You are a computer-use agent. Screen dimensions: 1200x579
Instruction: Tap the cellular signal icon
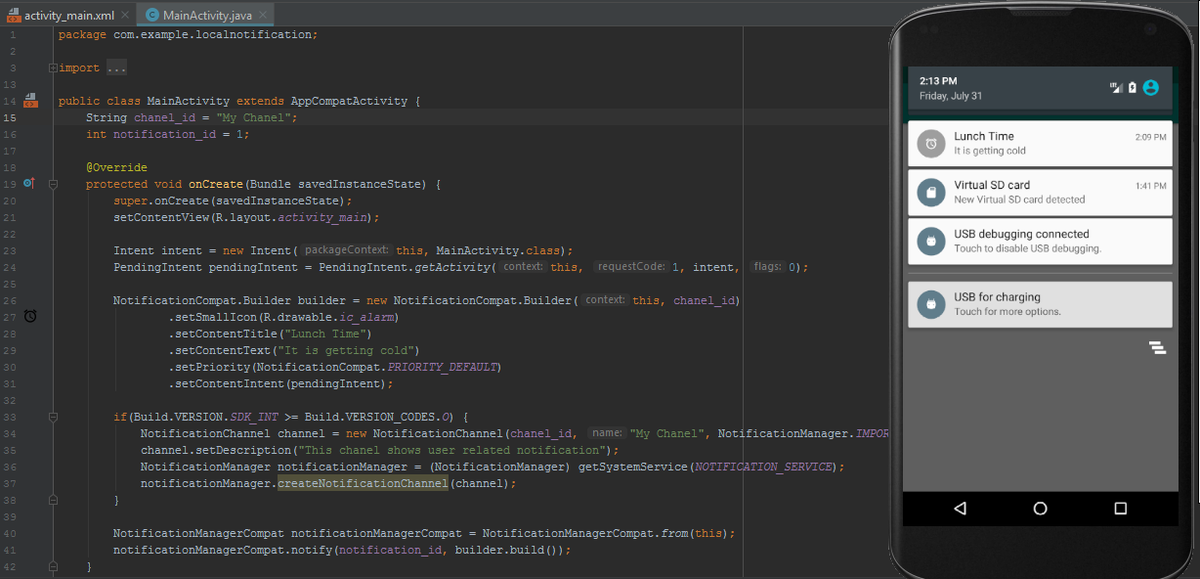coord(1116,87)
